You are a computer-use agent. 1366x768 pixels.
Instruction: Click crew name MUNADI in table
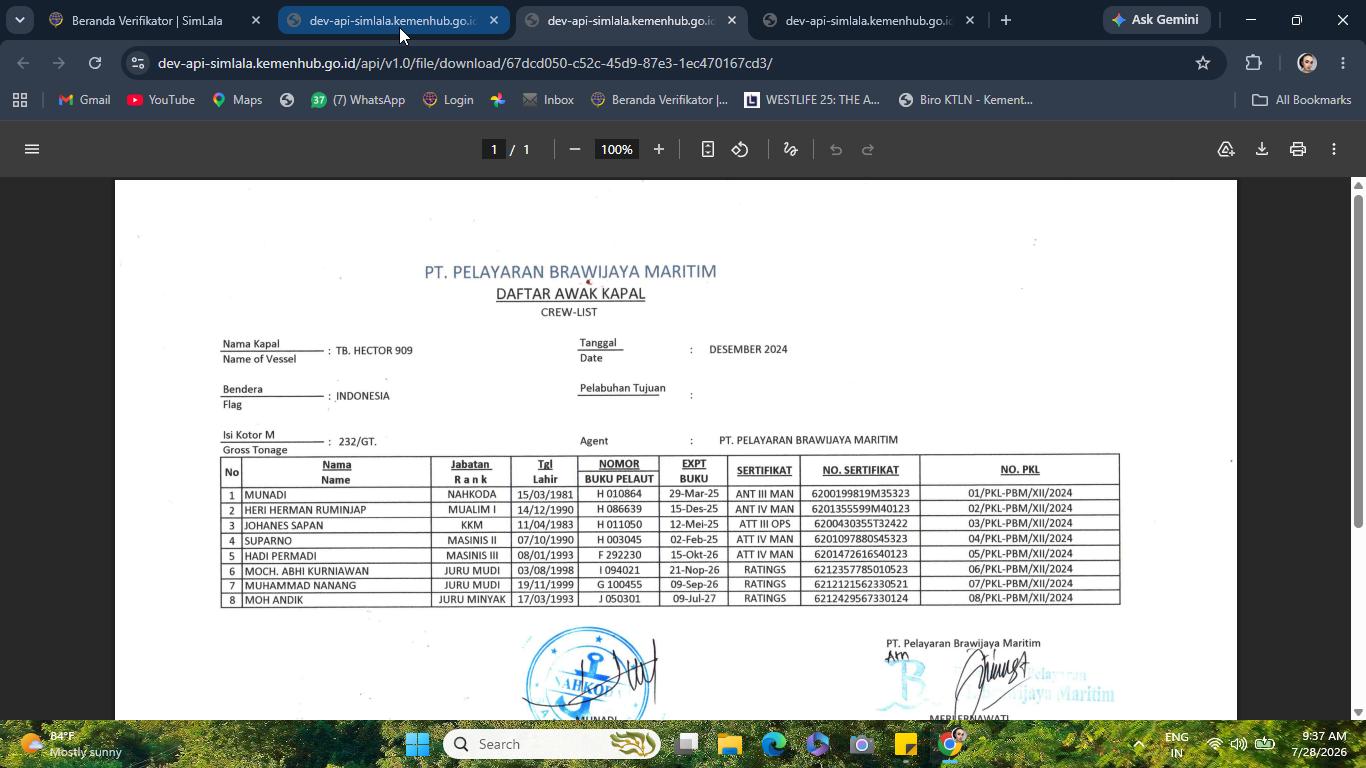[x=265, y=495]
